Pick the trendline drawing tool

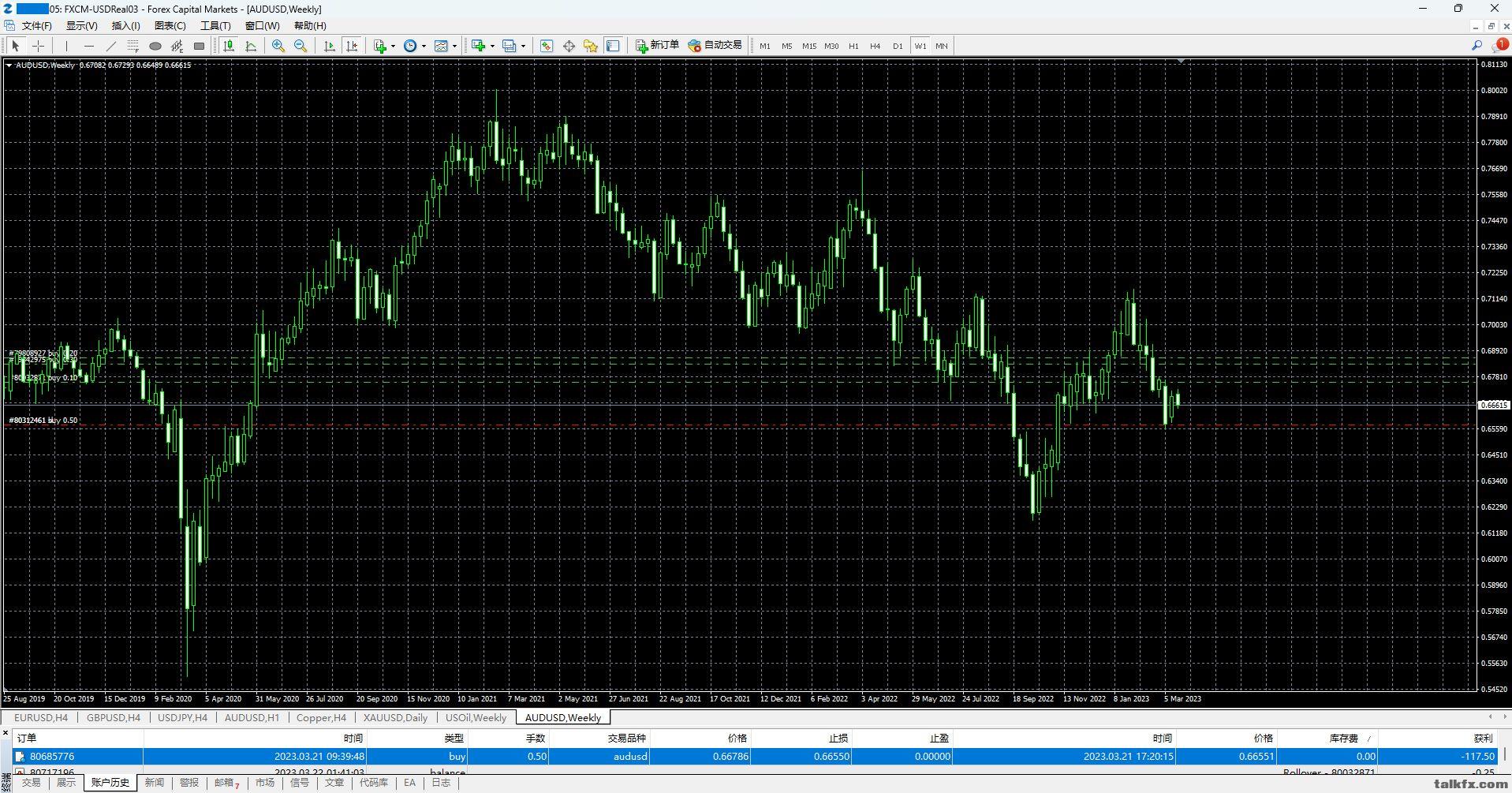coord(111,46)
